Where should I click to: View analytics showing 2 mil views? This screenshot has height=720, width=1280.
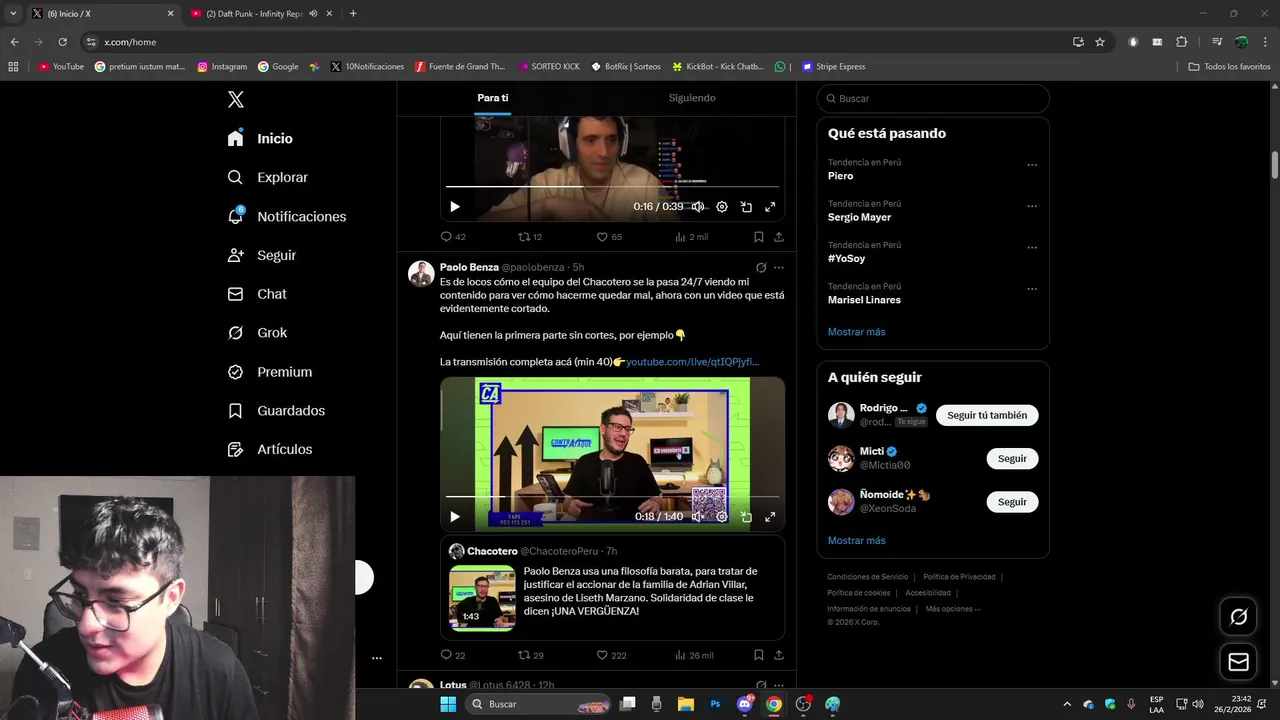click(691, 237)
